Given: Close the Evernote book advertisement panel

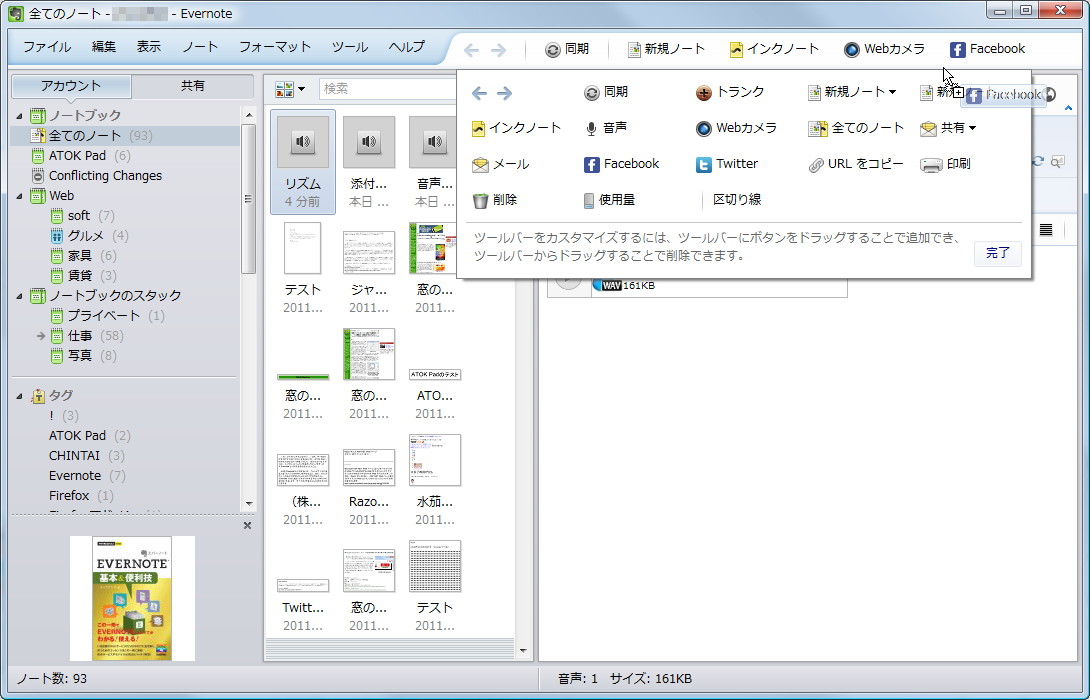Looking at the screenshot, I should coord(247,526).
